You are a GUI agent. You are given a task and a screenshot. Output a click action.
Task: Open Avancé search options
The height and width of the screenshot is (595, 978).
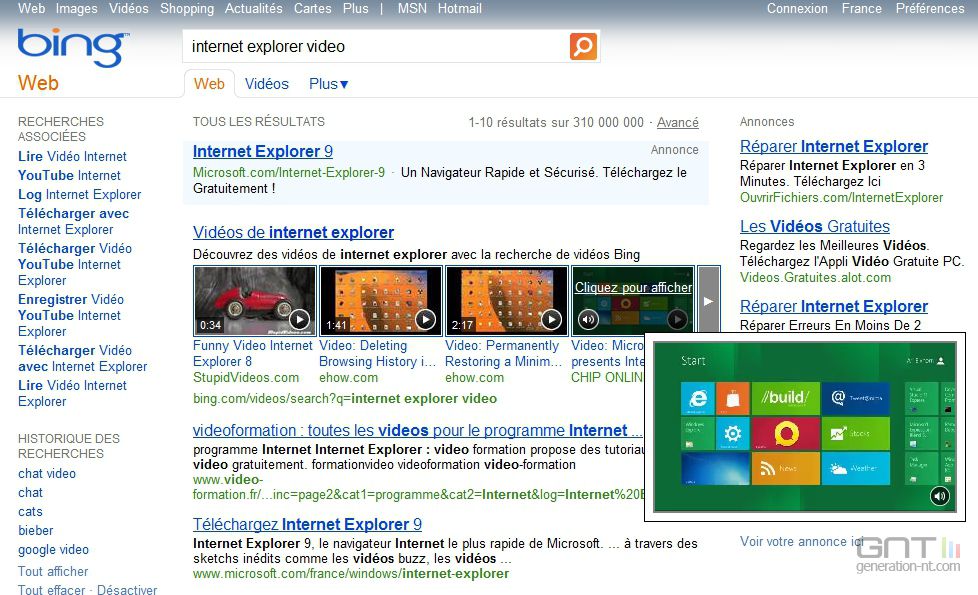677,122
